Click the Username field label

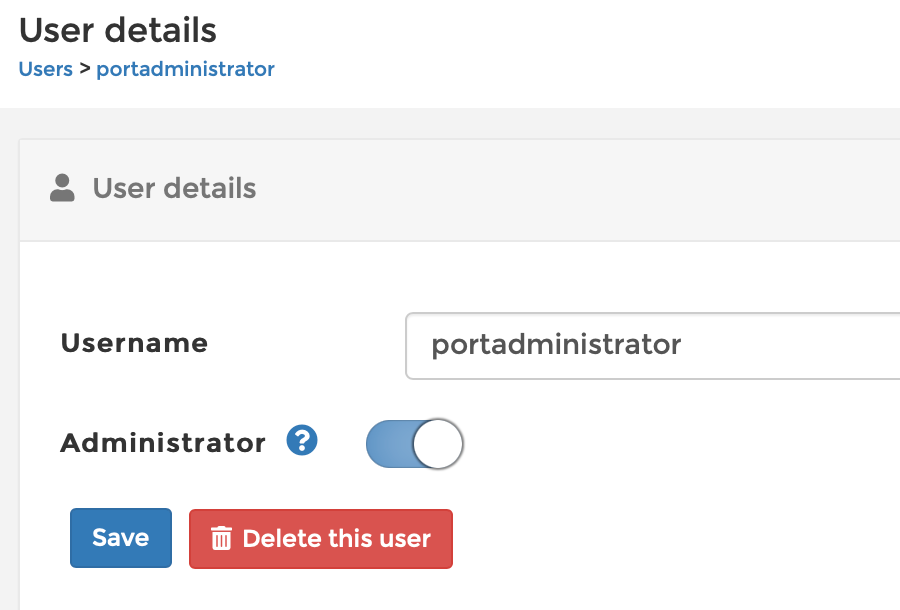(x=134, y=343)
